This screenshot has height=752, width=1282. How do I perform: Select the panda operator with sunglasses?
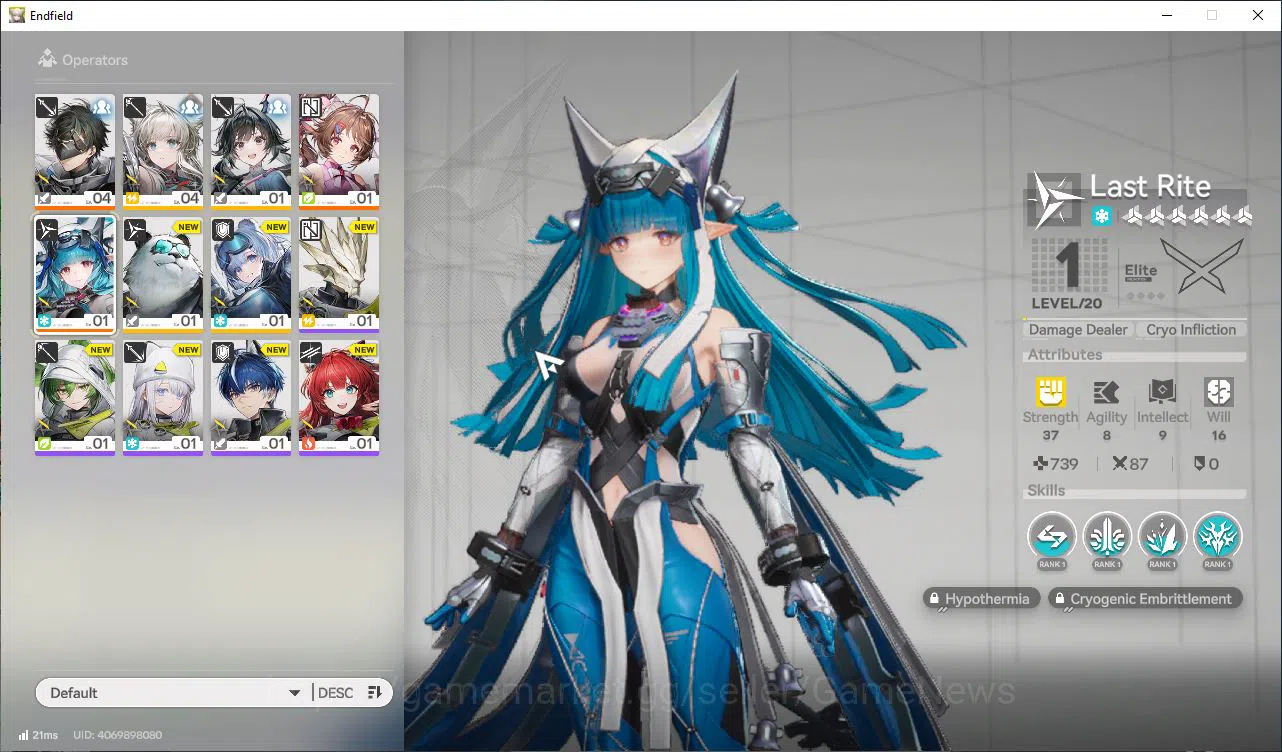[163, 275]
